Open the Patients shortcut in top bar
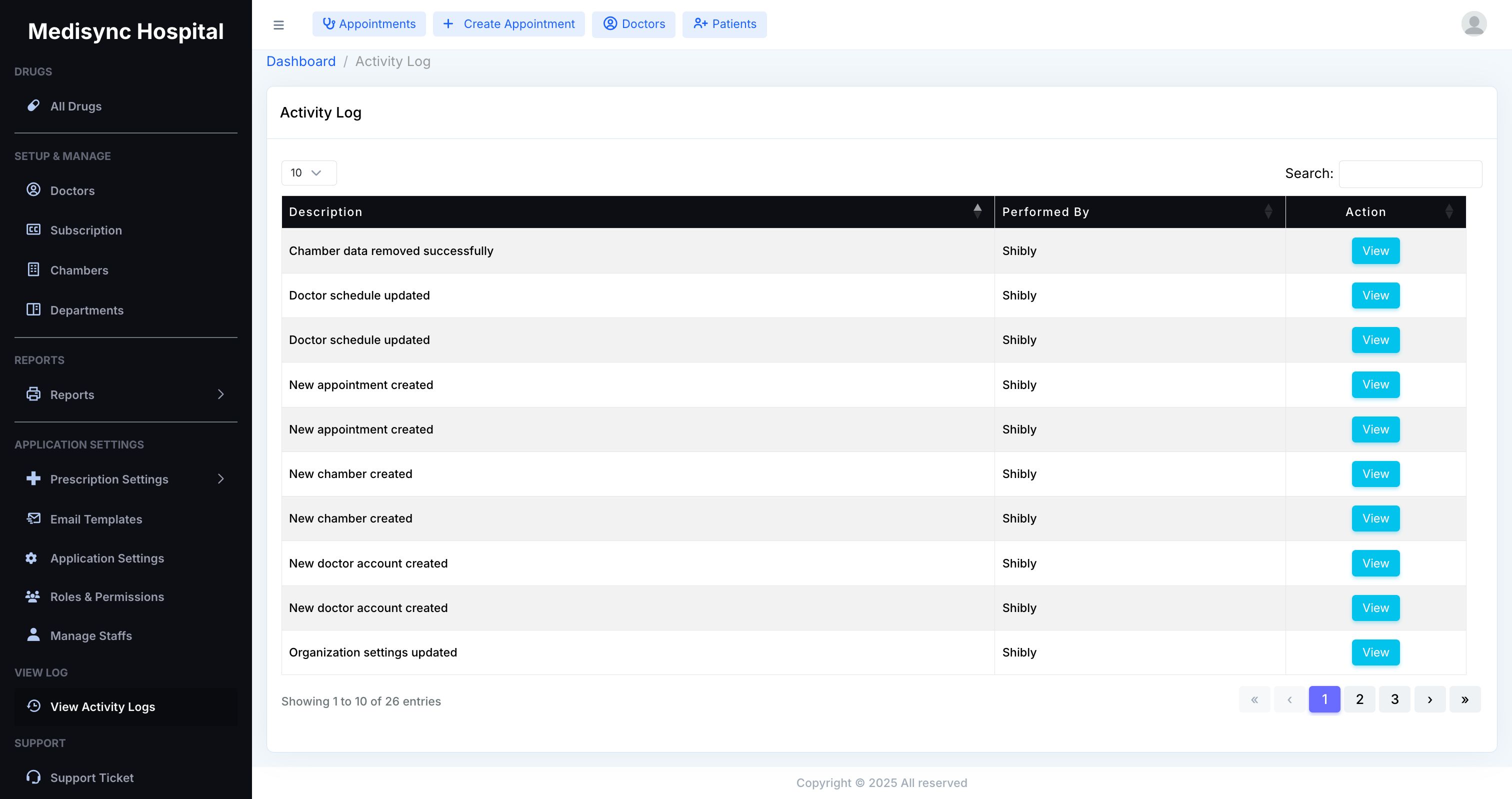Screen dimensions: 1512x799 pos(724,24)
